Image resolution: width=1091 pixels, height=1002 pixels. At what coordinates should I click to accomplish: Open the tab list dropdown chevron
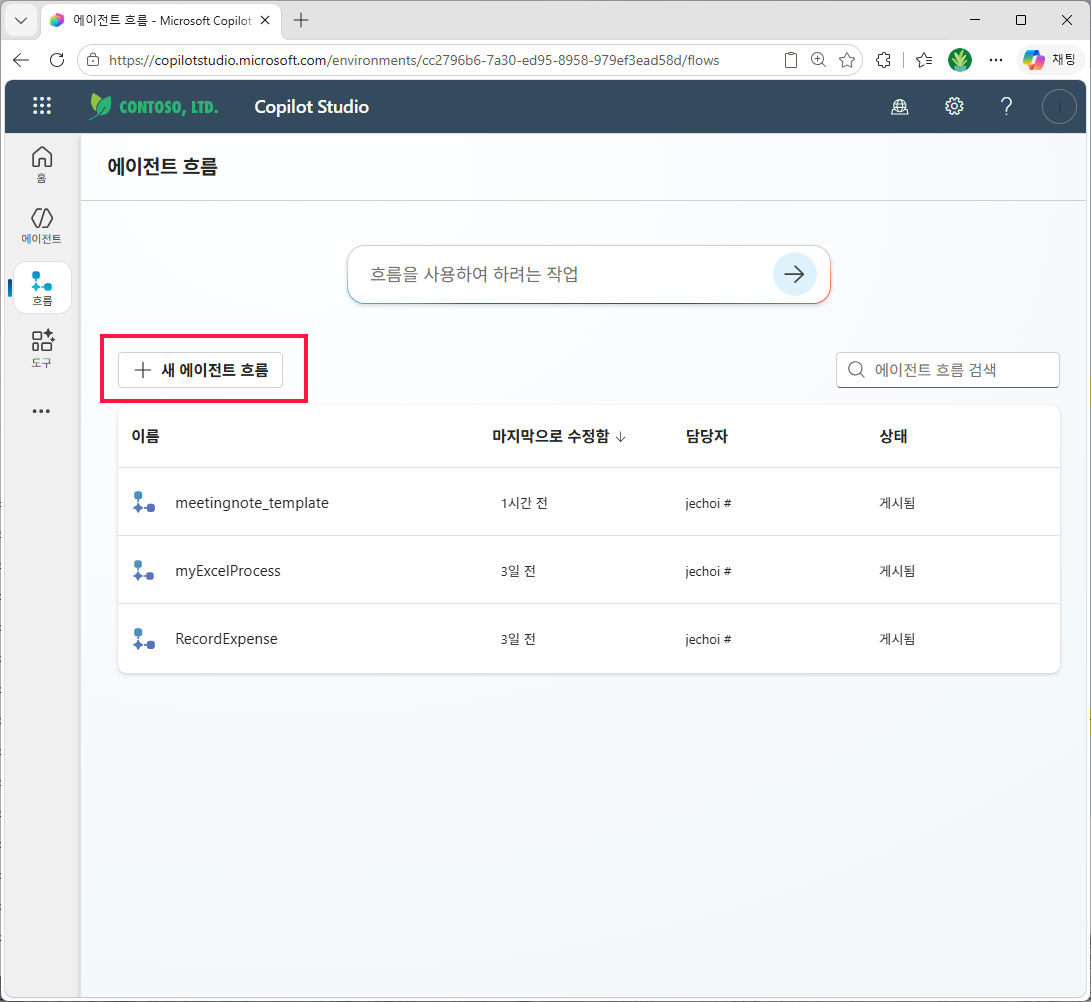click(21, 20)
